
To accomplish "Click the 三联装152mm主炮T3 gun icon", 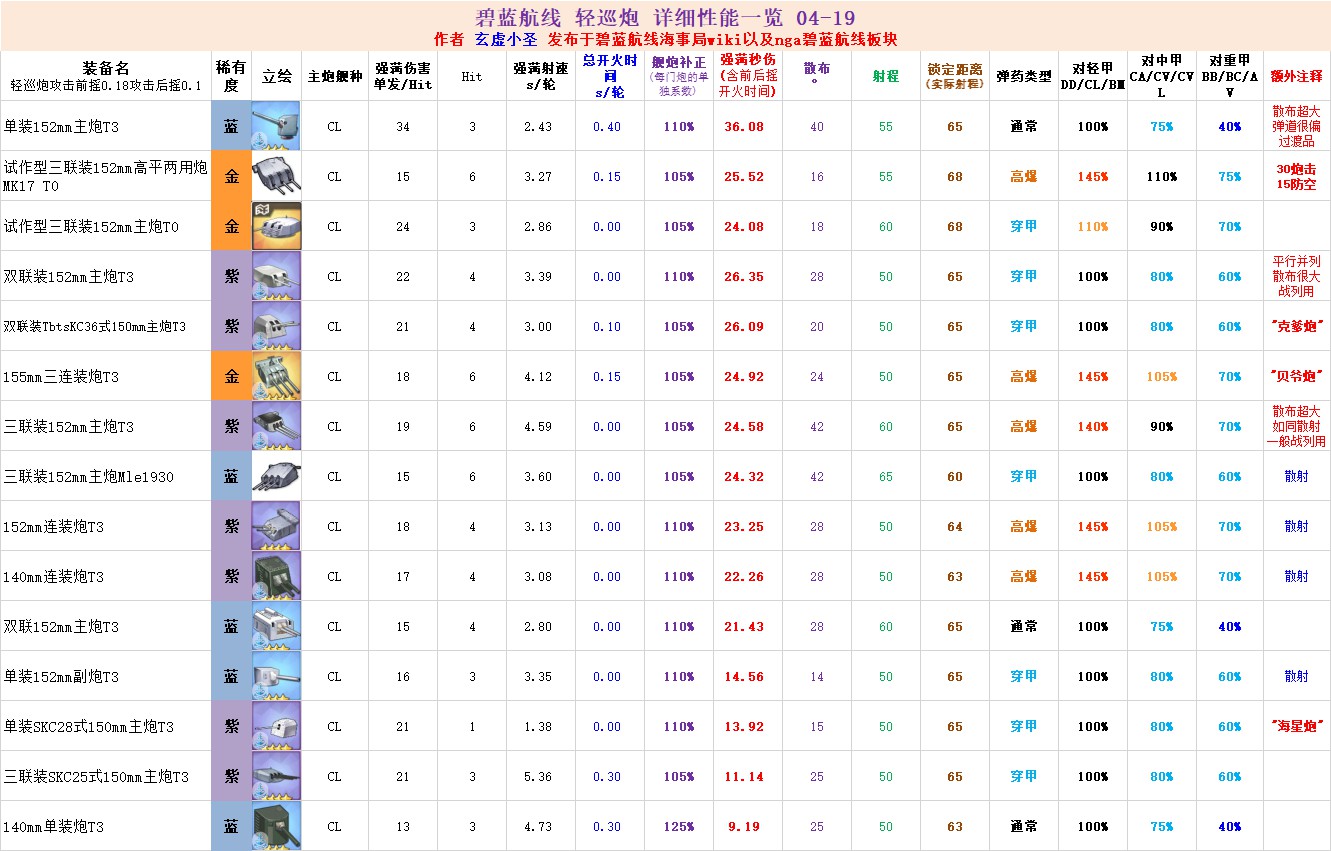I will pos(276,426).
